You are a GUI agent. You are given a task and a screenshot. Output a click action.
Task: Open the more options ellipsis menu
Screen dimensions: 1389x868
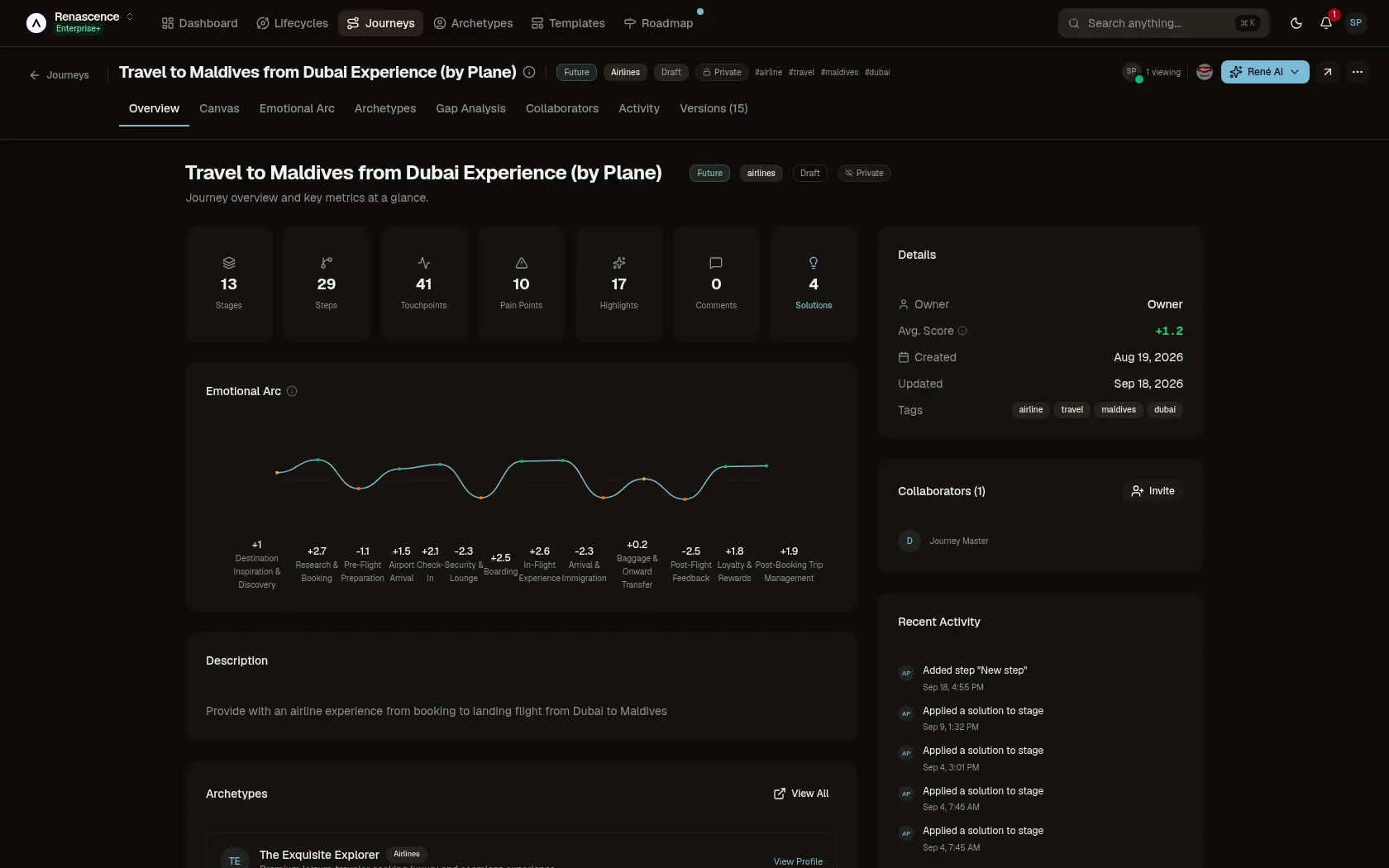[1358, 72]
